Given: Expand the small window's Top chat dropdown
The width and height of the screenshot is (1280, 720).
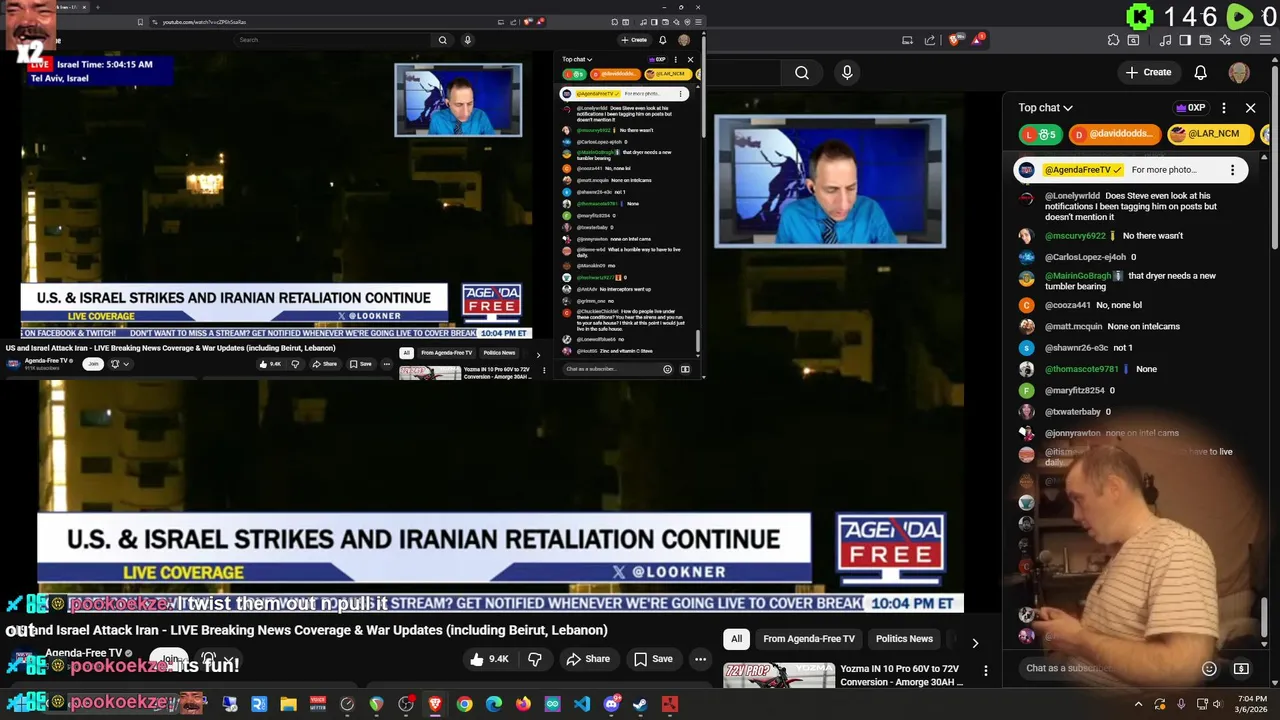Looking at the screenshot, I should 577,60.
